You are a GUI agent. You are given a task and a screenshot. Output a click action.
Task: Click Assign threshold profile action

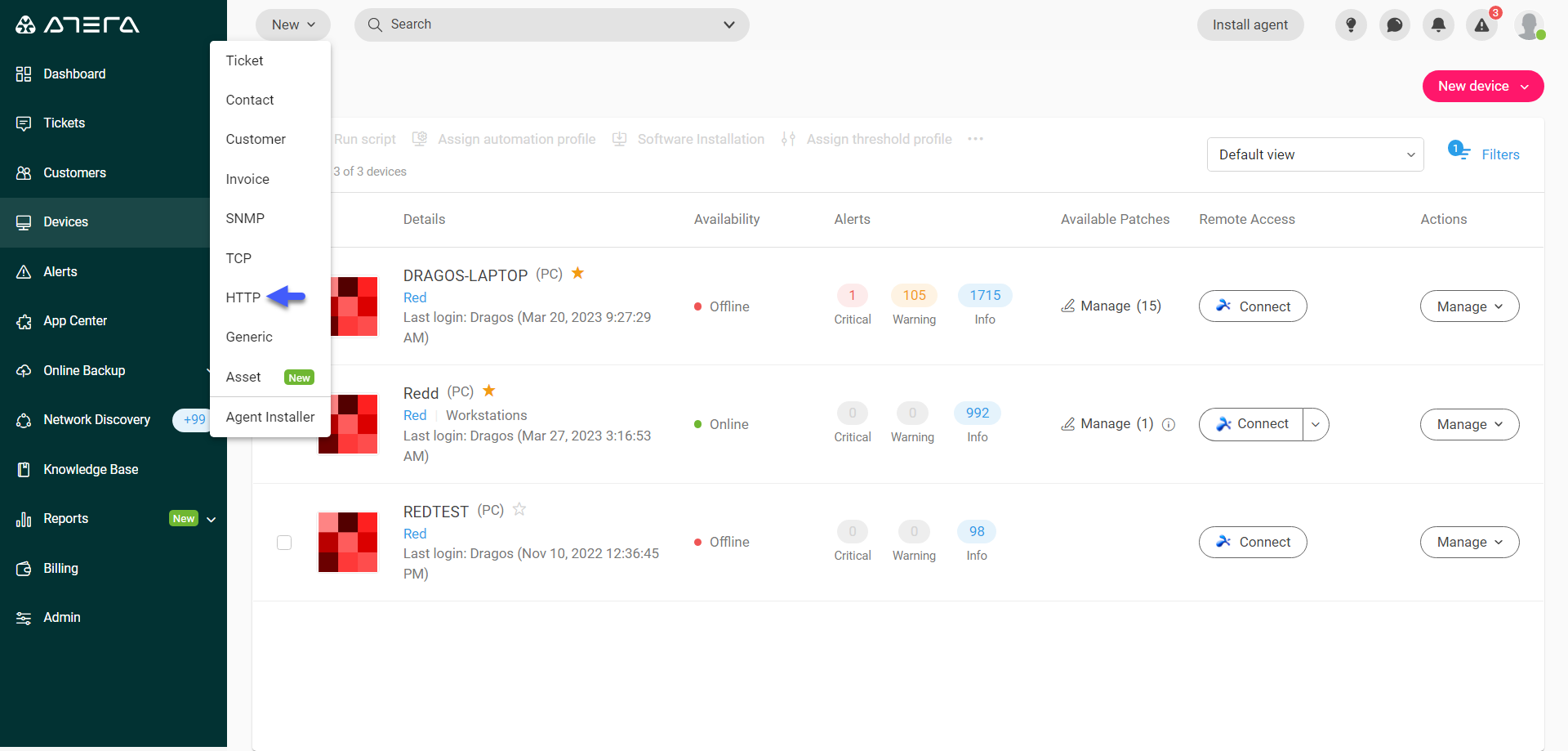[x=866, y=140]
